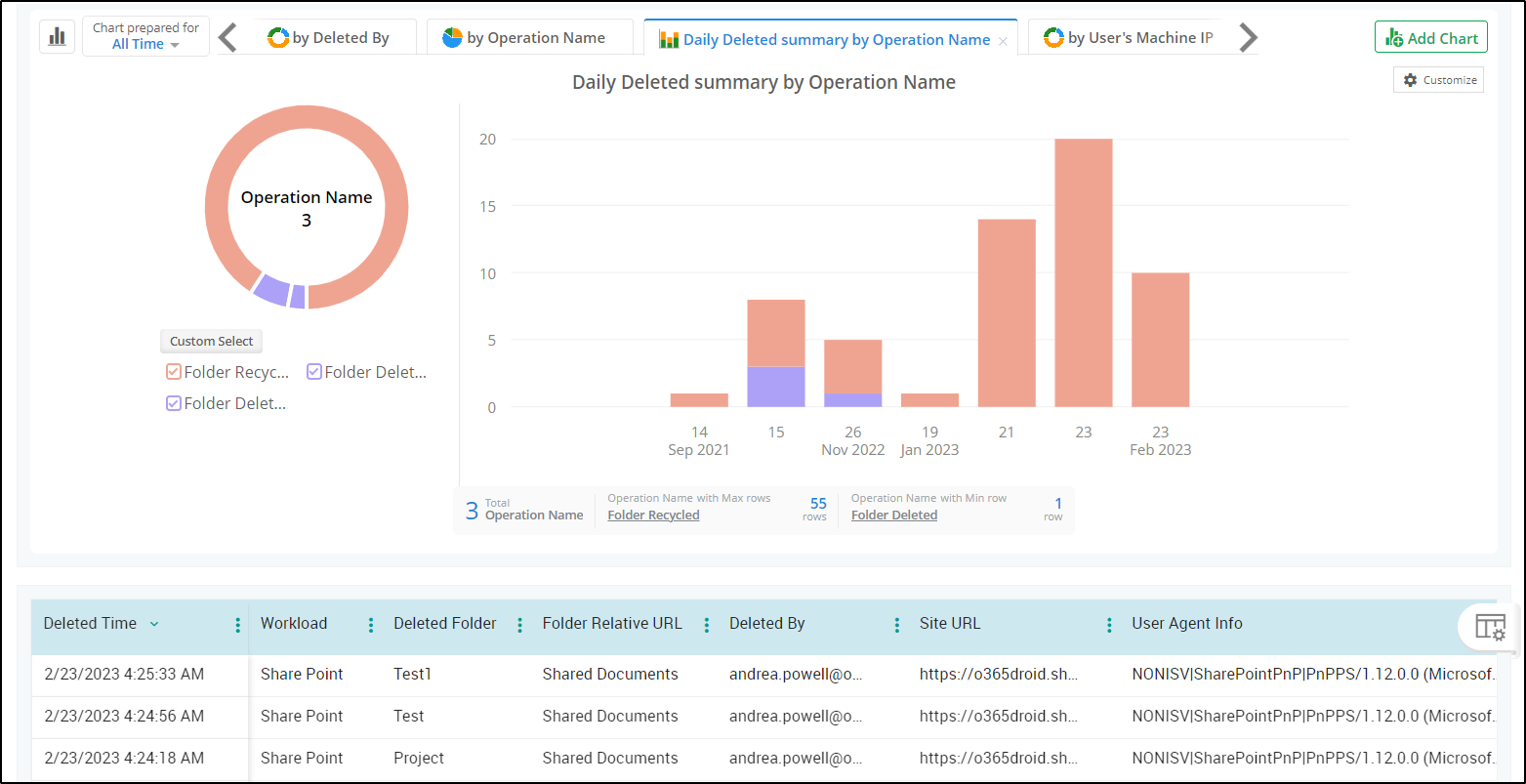This screenshot has width=1526, height=784.
Task: Switch to the by User's Machine IP tab
Action: (x=1128, y=38)
